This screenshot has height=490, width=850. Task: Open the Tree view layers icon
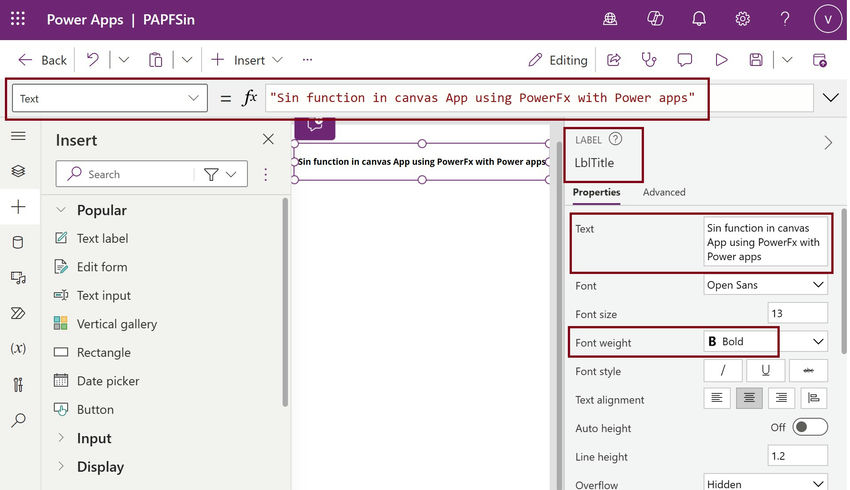pos(18,171)
